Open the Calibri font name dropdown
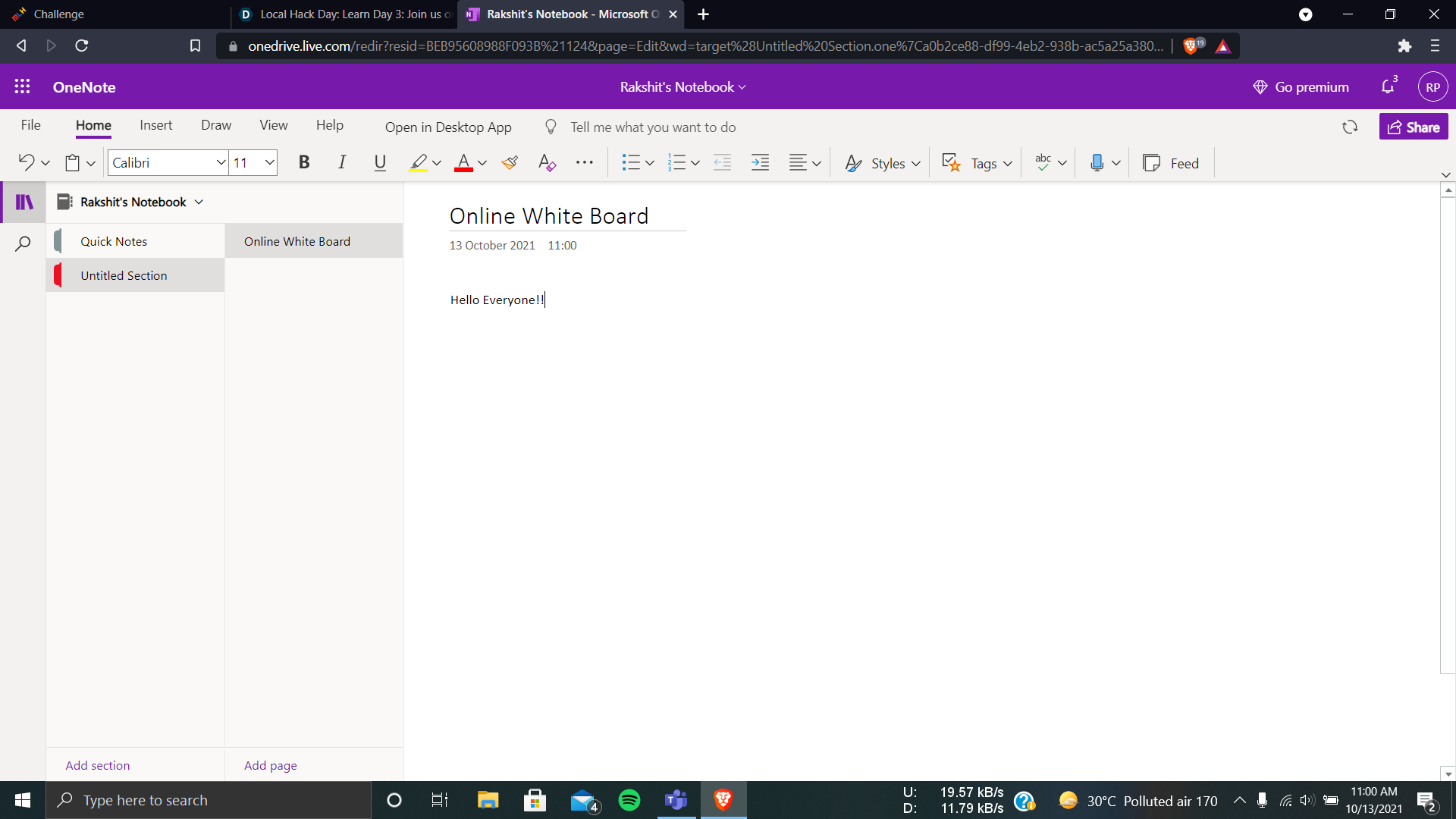Image resolution: width=1456 pixels, height=819 pixels. pyautogui.click(x=221, y=163)
